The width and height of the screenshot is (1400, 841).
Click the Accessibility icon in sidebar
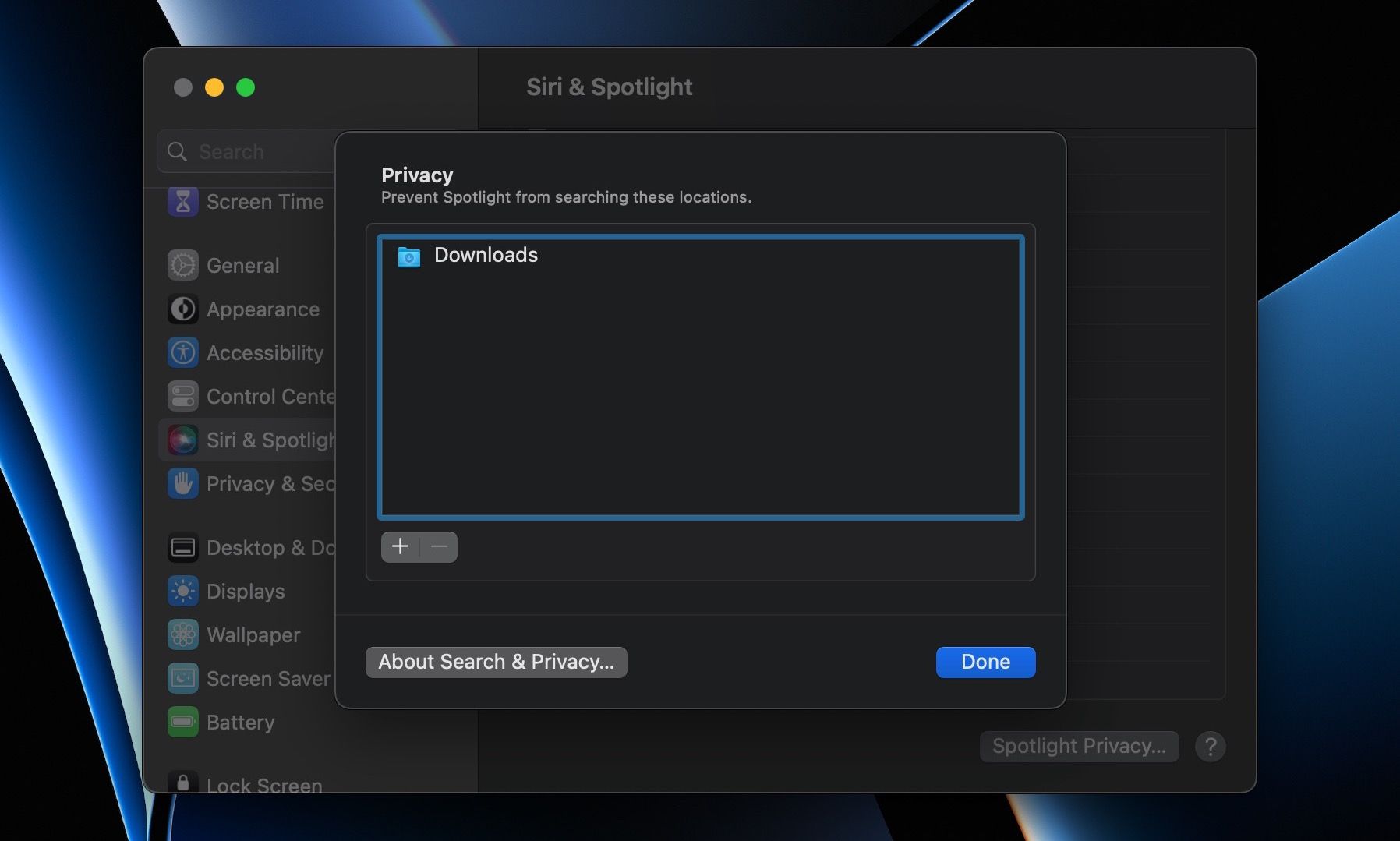click(x=183, y=353)
